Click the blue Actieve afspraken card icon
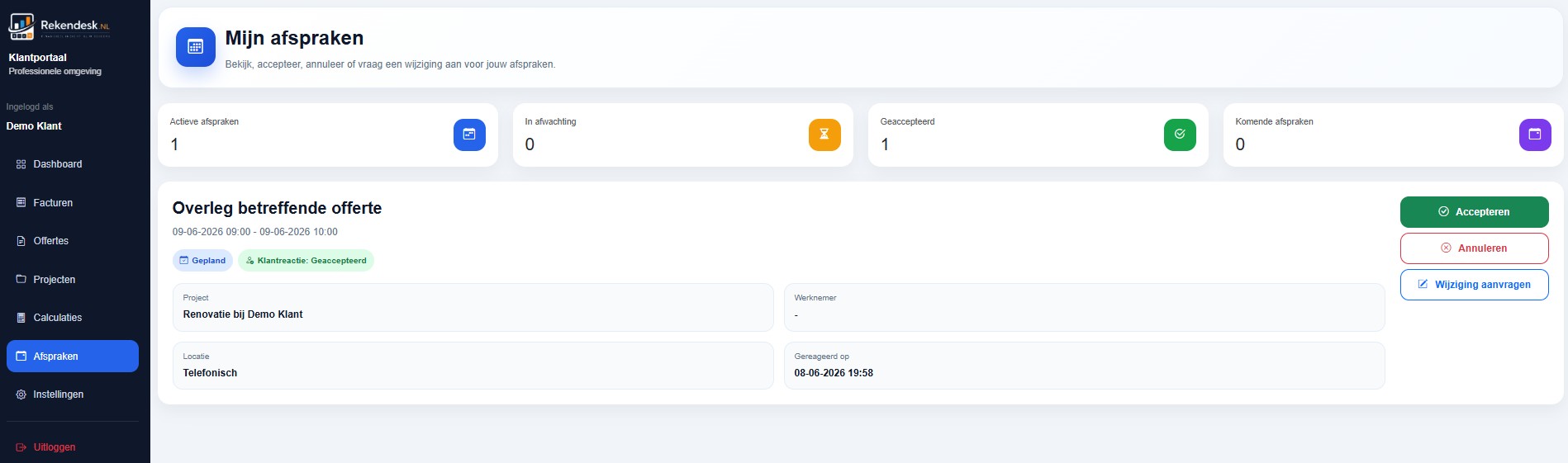Image resolution: width=1568 pixels, height=463 pixels. pos(469,135)
